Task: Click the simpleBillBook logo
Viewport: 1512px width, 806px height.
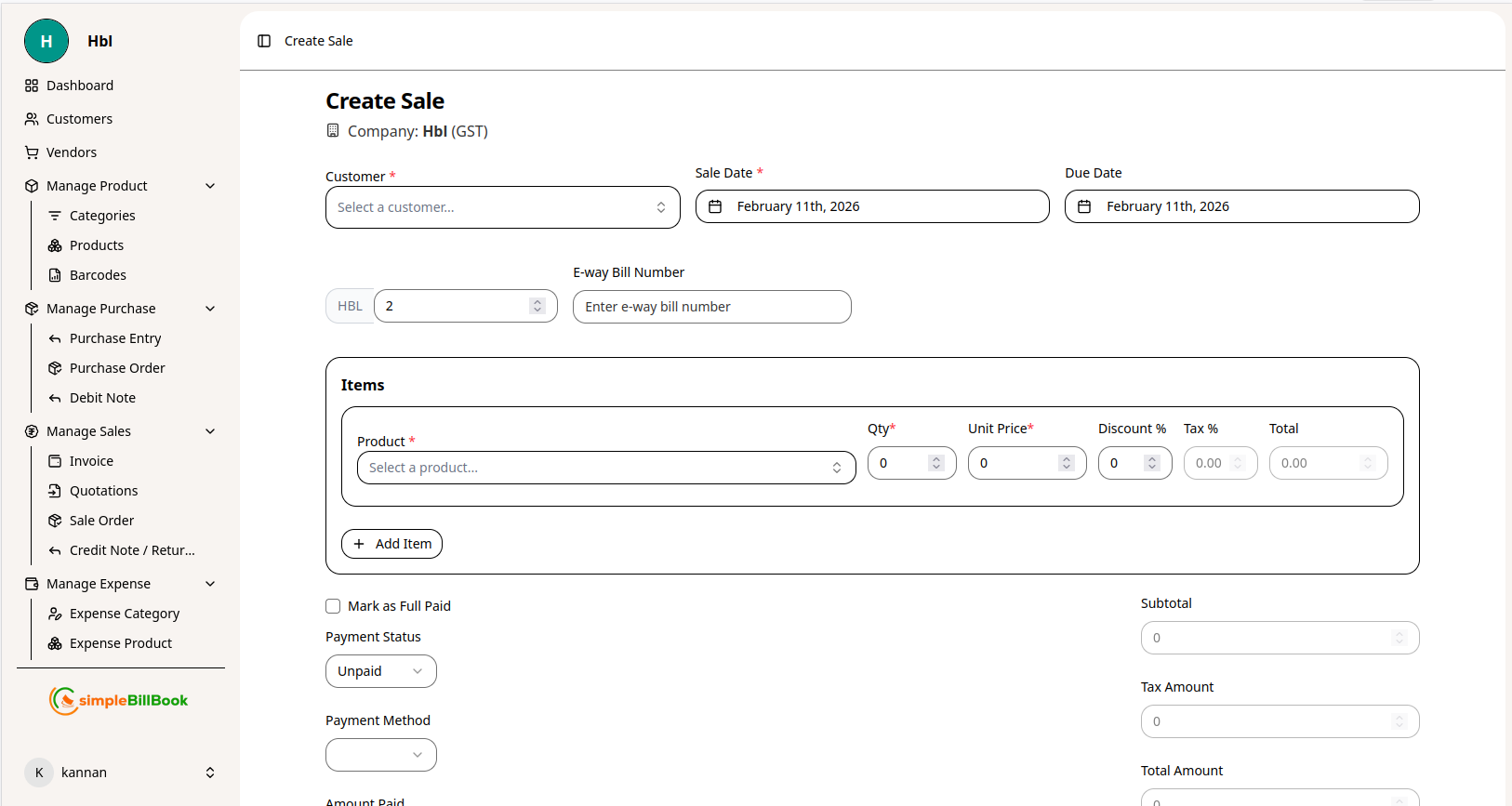Action: (119, 701)
